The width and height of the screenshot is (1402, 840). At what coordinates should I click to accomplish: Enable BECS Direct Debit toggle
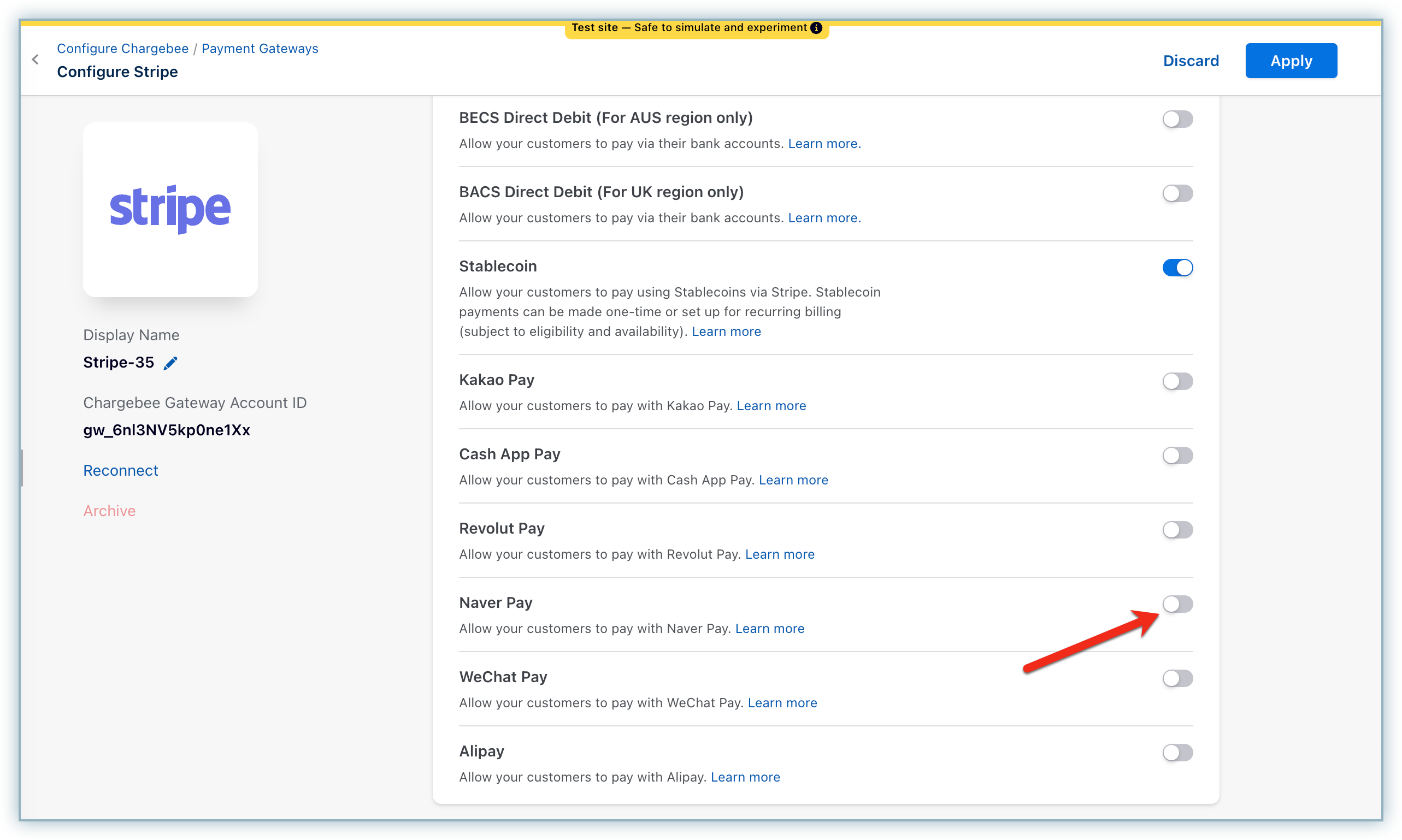click(1177, 119)
